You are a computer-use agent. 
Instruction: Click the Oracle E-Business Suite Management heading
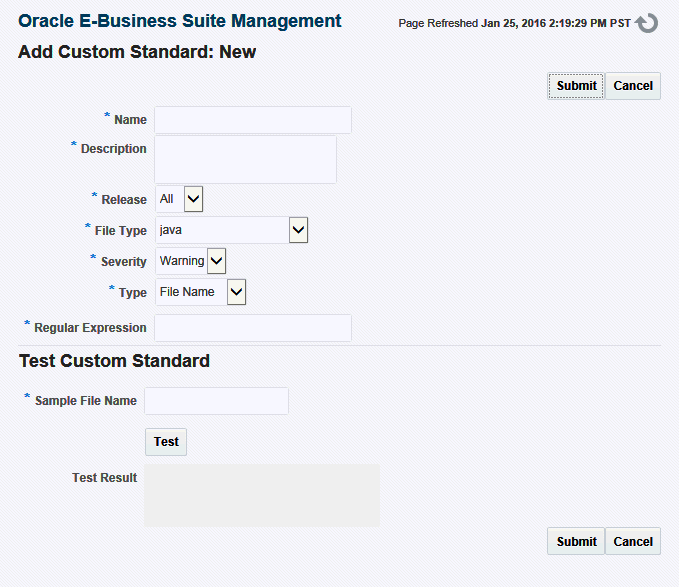(x=180, y=21)
